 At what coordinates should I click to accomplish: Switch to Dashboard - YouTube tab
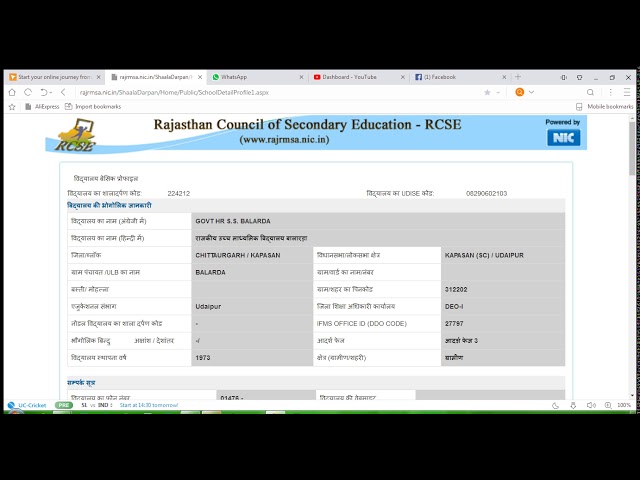pos(358,77)
